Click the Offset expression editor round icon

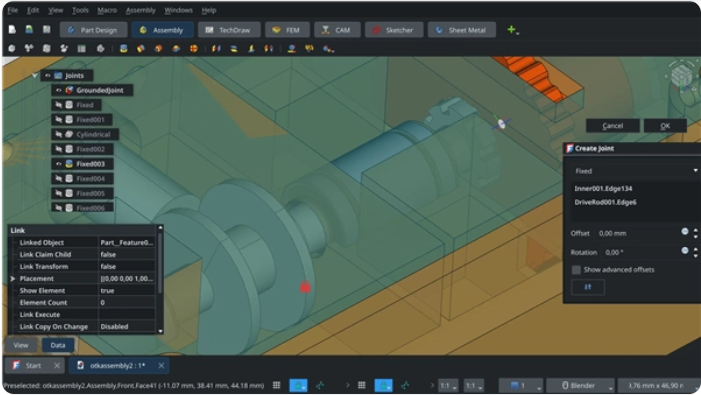pyautogui.click(x=685, y=231)
